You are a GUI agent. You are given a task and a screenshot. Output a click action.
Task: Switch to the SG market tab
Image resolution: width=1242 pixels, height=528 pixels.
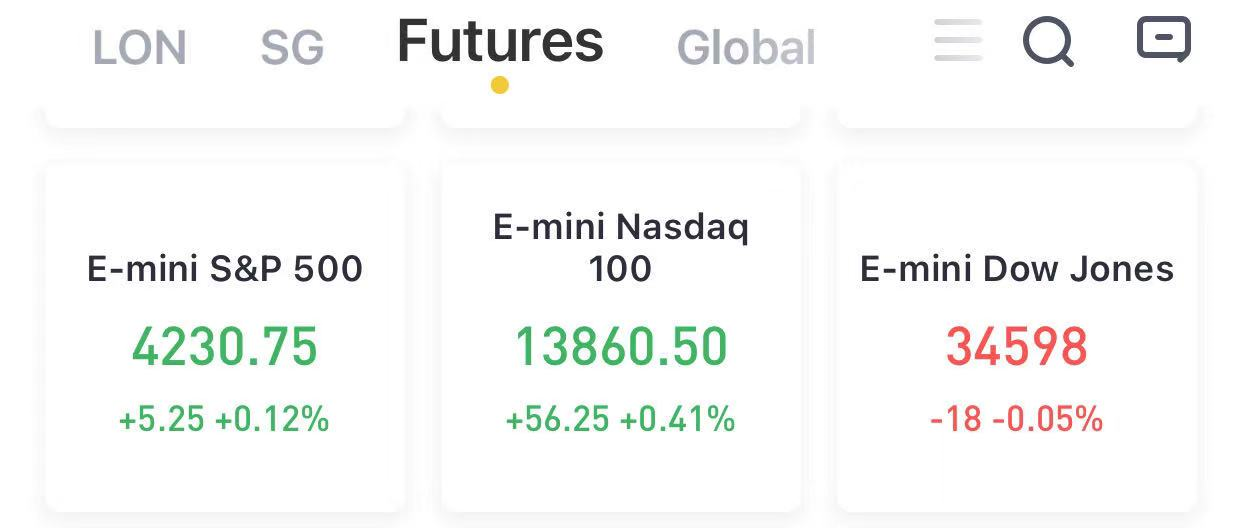tap(292, 48)
